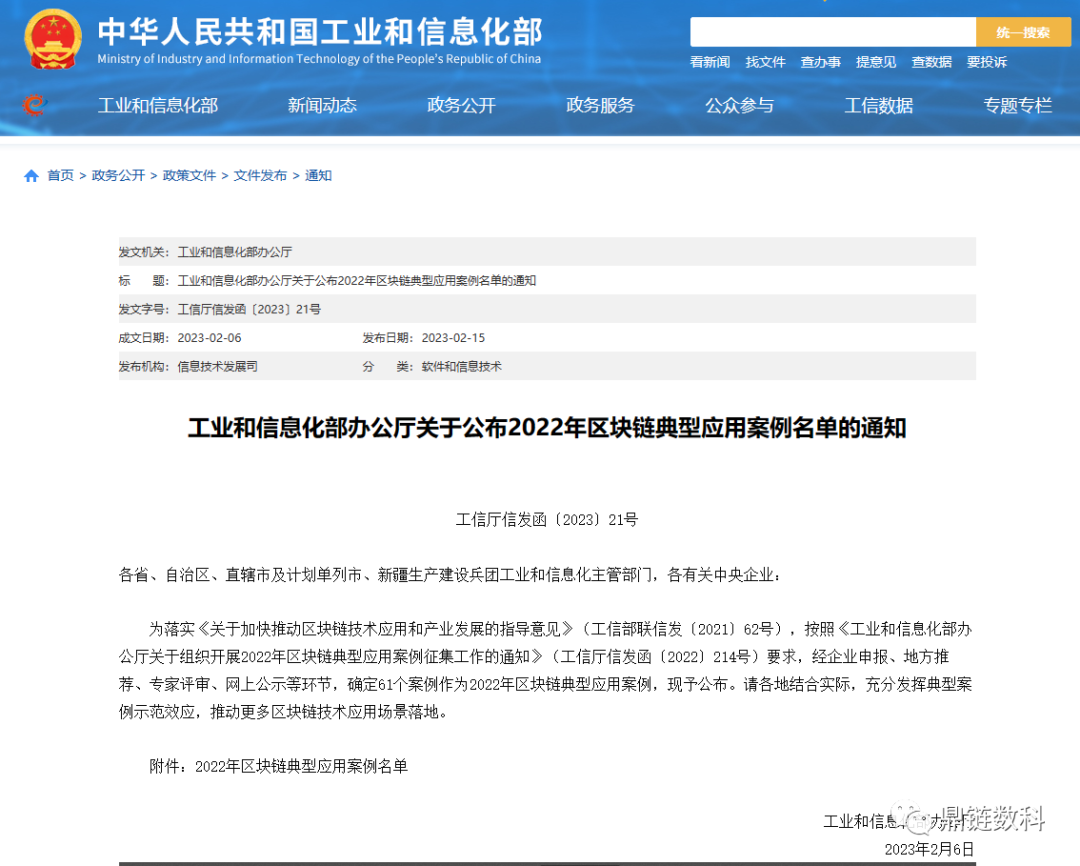Open the 找文件 quick link

[x=765, y=62]
